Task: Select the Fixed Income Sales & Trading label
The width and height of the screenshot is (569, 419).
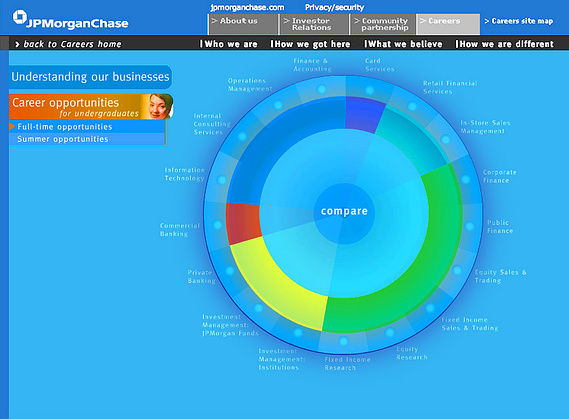Action: 470,324
